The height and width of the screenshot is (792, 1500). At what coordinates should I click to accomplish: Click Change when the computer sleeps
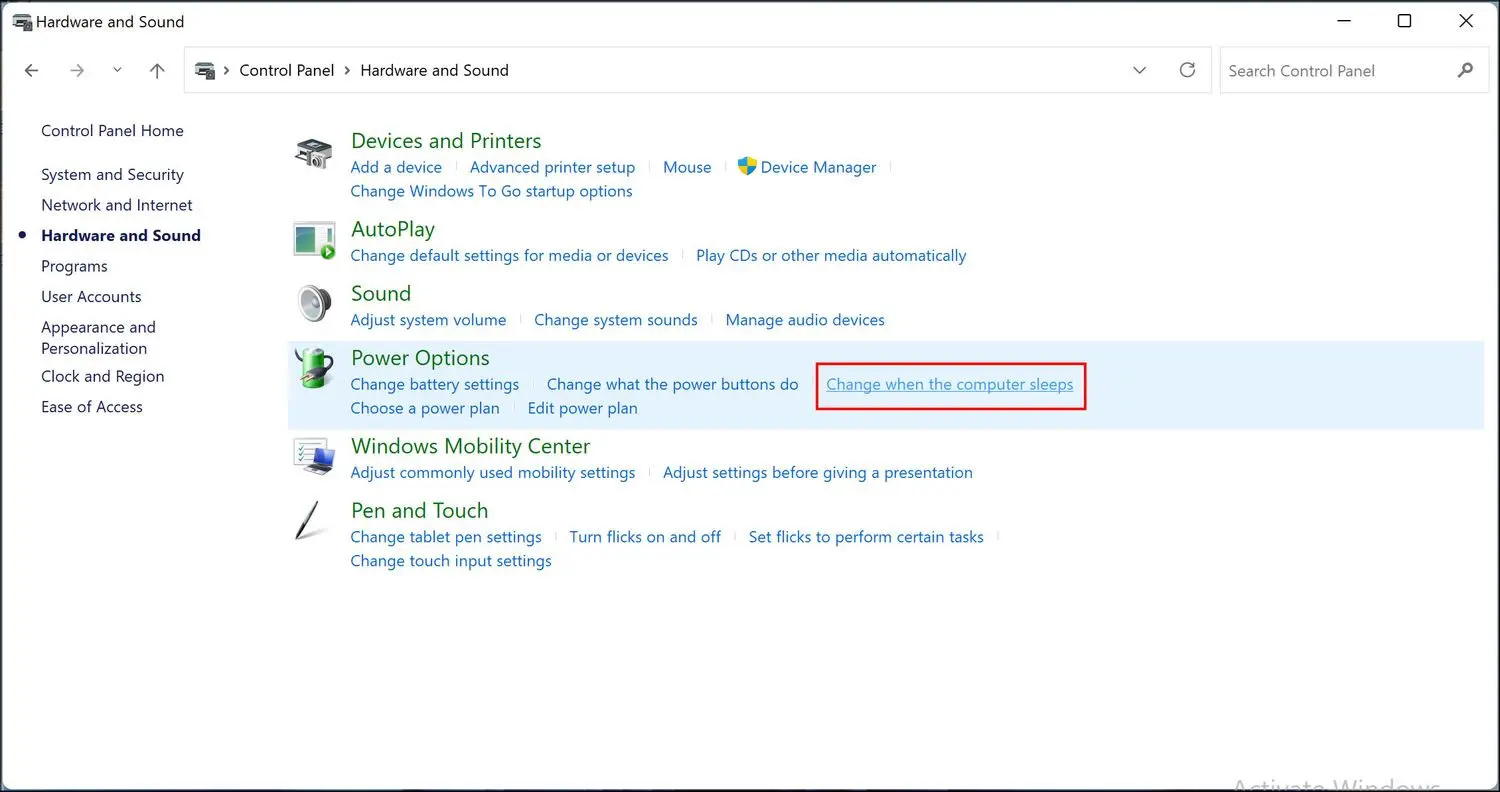(x=950, y=385)
